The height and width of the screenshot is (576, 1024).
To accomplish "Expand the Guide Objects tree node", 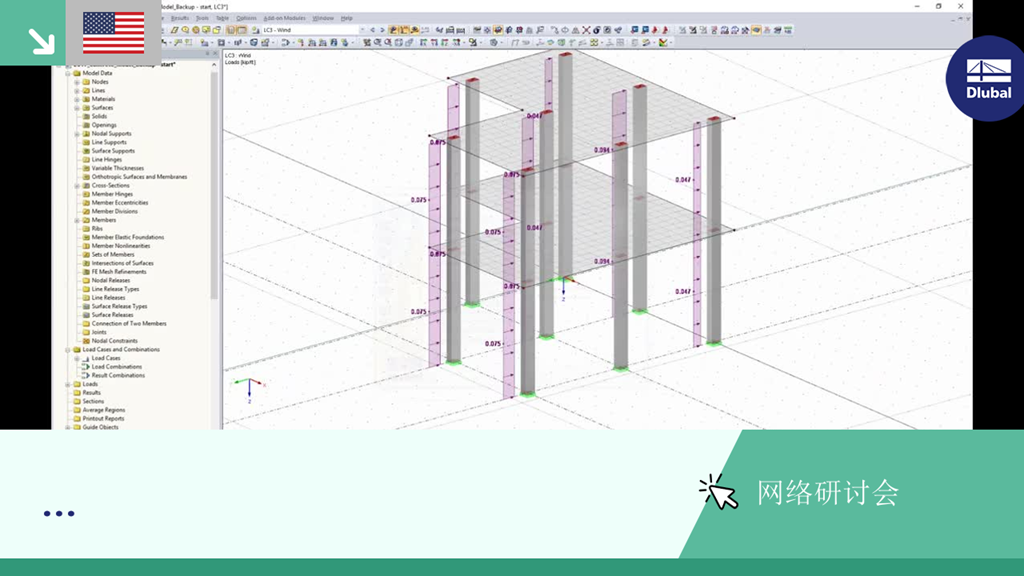I will pyautogui.click(x=68, y=427).
